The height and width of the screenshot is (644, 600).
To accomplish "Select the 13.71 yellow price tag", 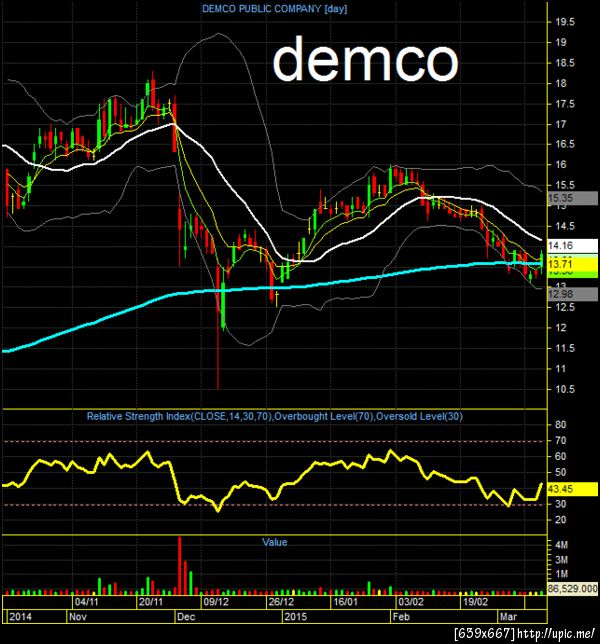I will 572,264.
